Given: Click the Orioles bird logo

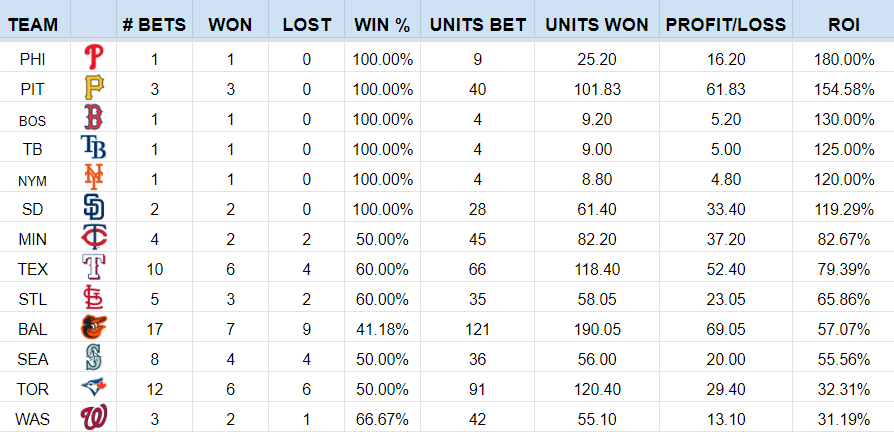Looking at the screenshot, I should click(94, 328).
